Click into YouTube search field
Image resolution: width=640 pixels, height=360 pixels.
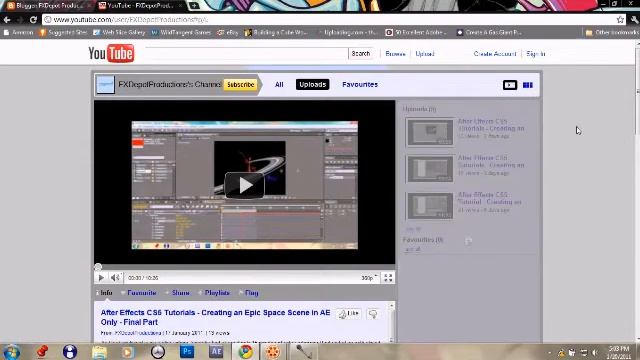pyautogui.click(x=247, y=53)
